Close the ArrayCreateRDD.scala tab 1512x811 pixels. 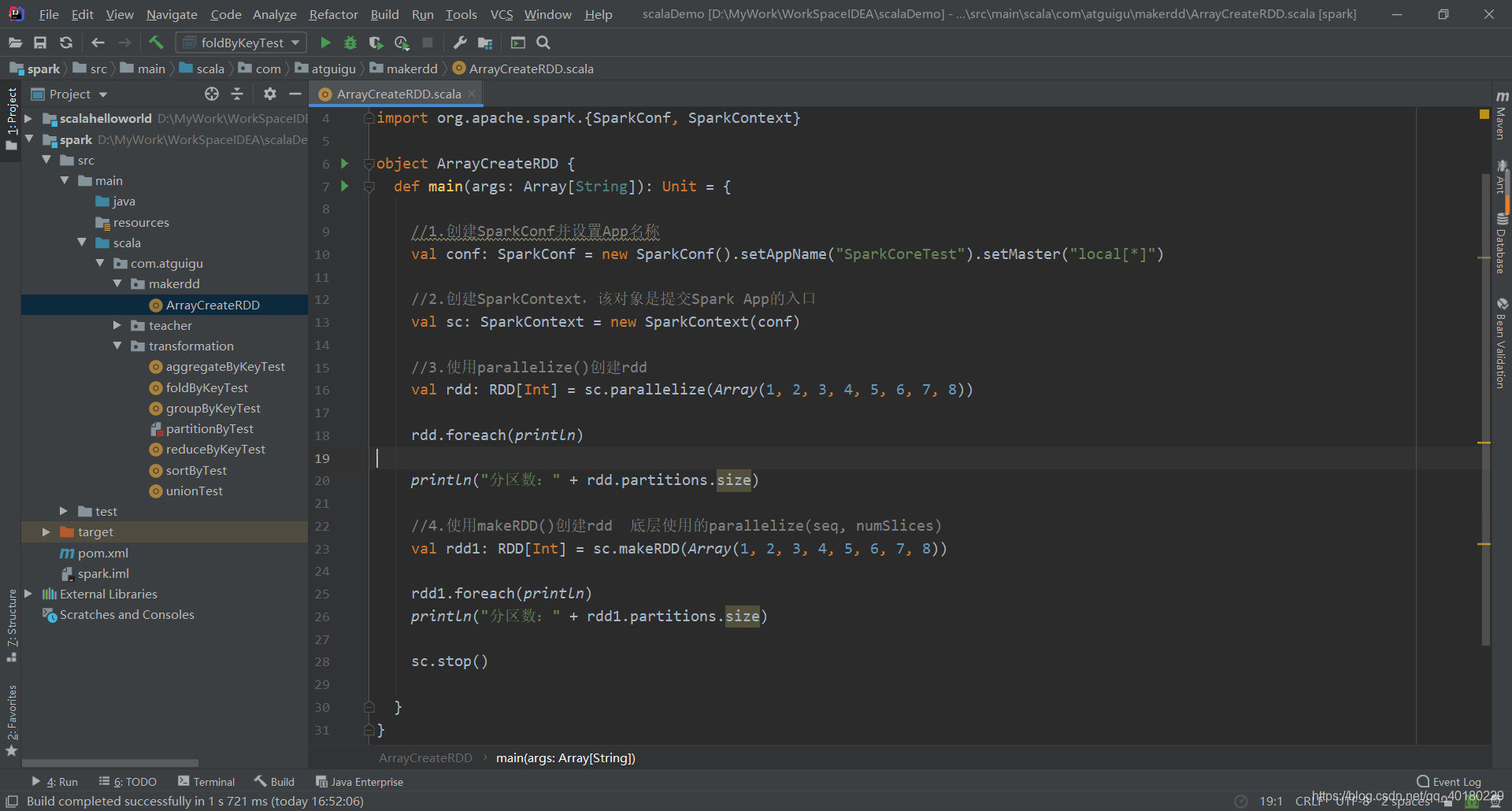(472, 94)
